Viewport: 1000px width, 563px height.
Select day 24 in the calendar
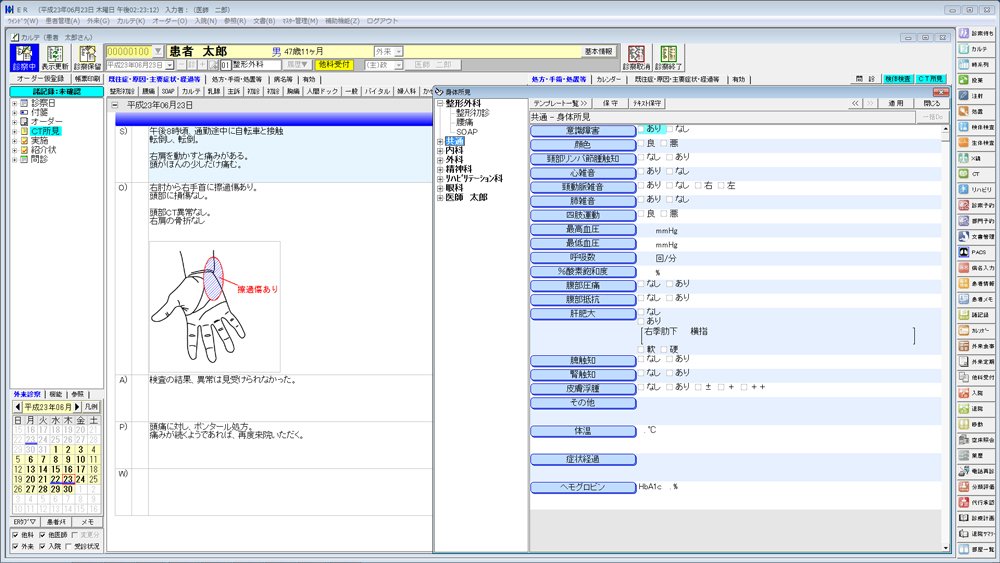point(80,479)
